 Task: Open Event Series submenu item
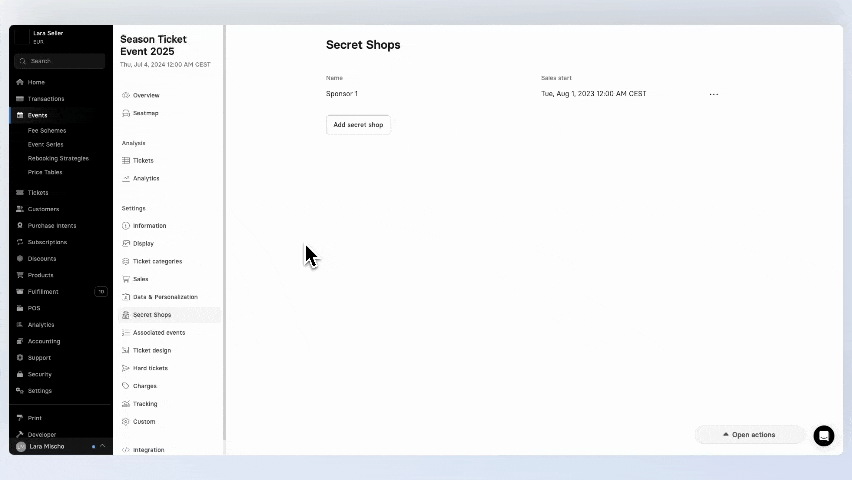46,144
